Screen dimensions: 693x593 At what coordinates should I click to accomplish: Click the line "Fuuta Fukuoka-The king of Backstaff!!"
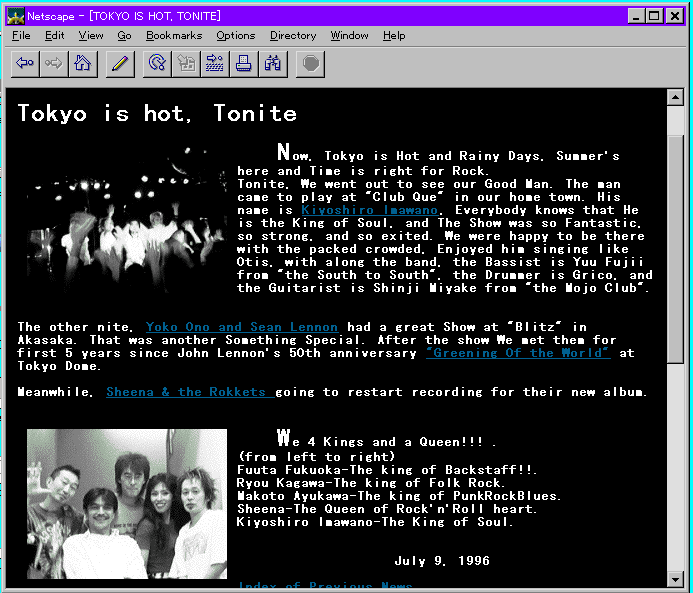pos(386,470)
